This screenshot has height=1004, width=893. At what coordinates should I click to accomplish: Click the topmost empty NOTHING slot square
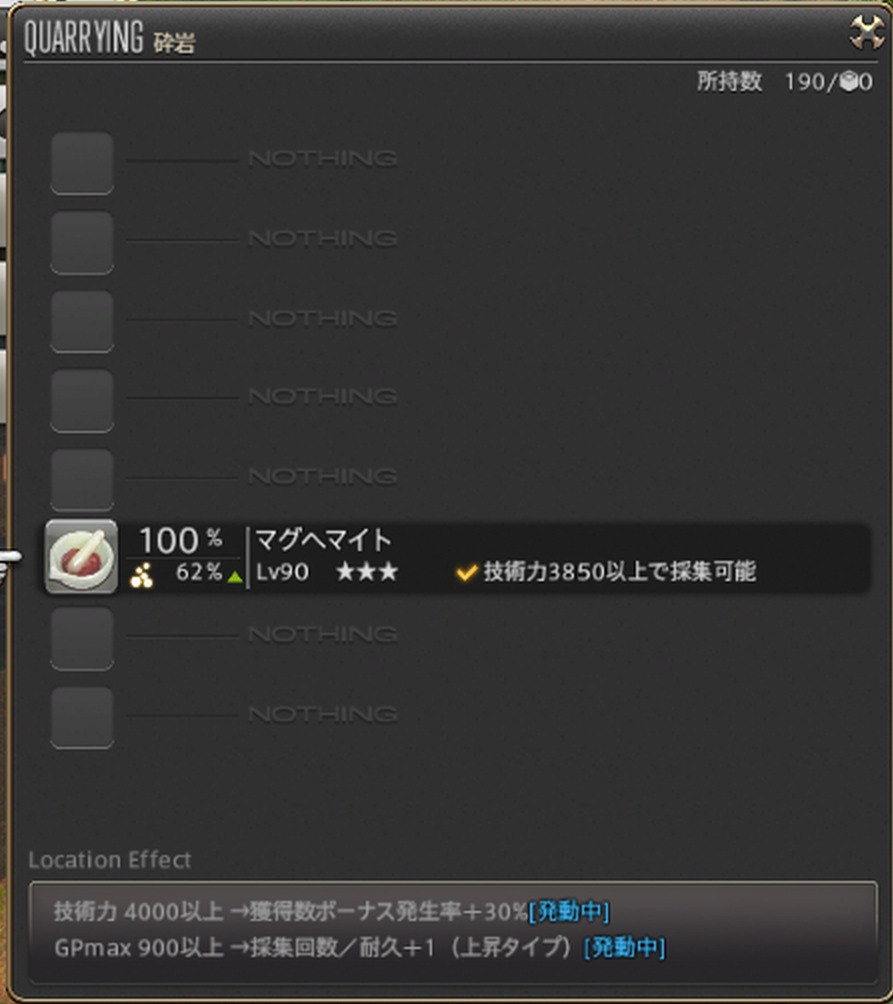(x=82, y=163)
